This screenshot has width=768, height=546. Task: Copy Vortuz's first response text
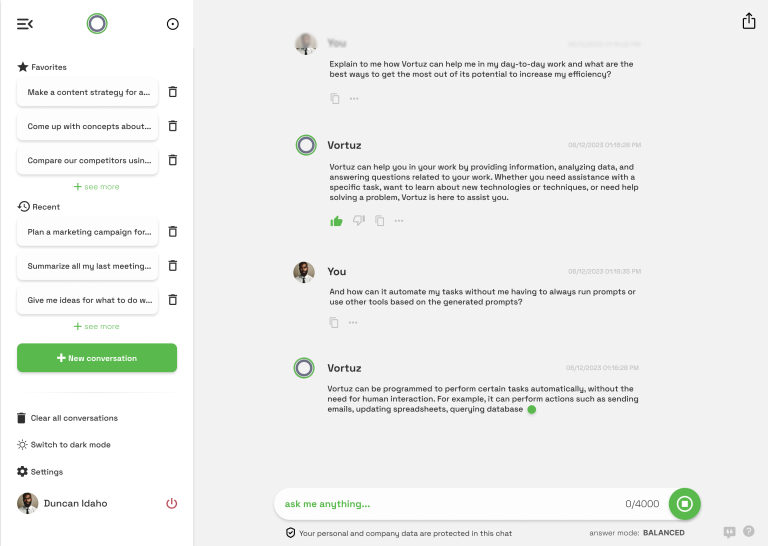pyautogui.click(x=380, y=221)
